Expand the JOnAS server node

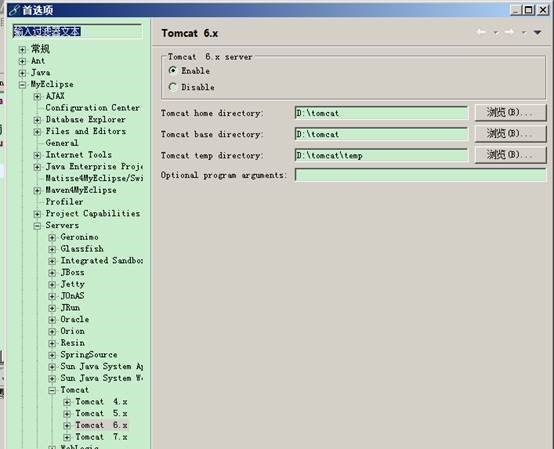(x=52, y=296)
